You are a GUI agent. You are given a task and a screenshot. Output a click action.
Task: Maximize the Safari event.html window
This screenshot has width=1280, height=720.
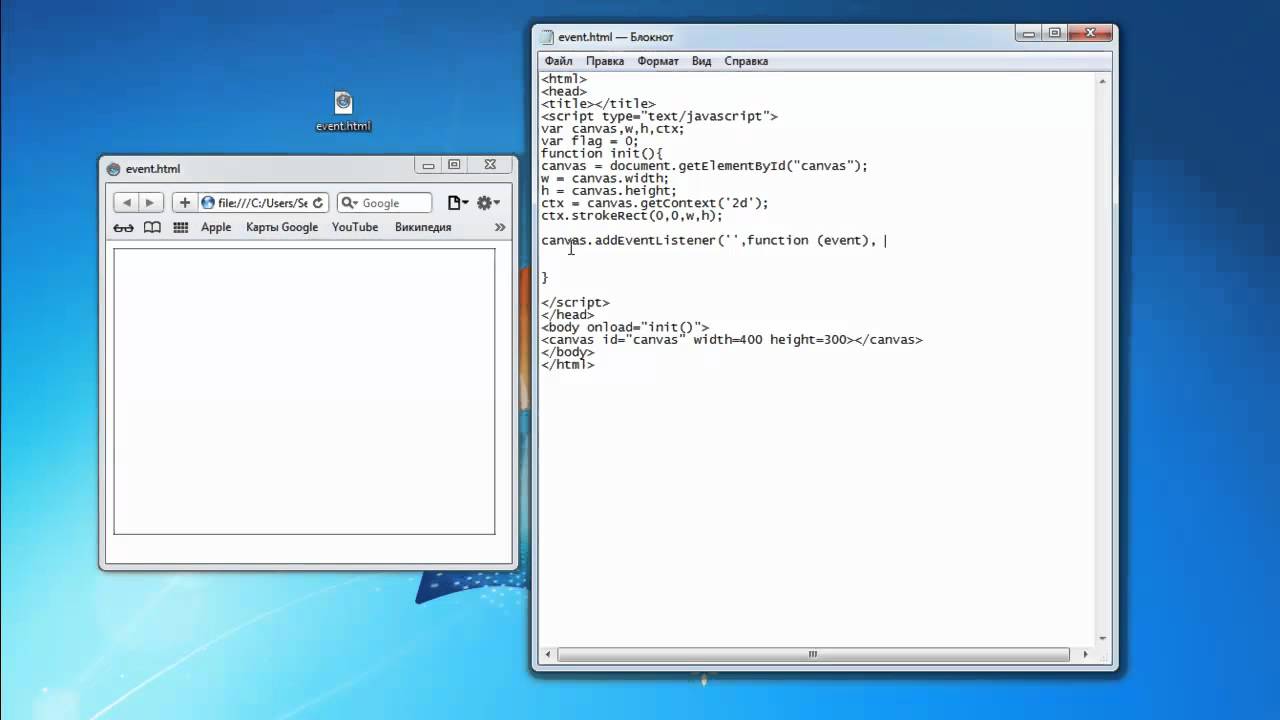point(454,165)
